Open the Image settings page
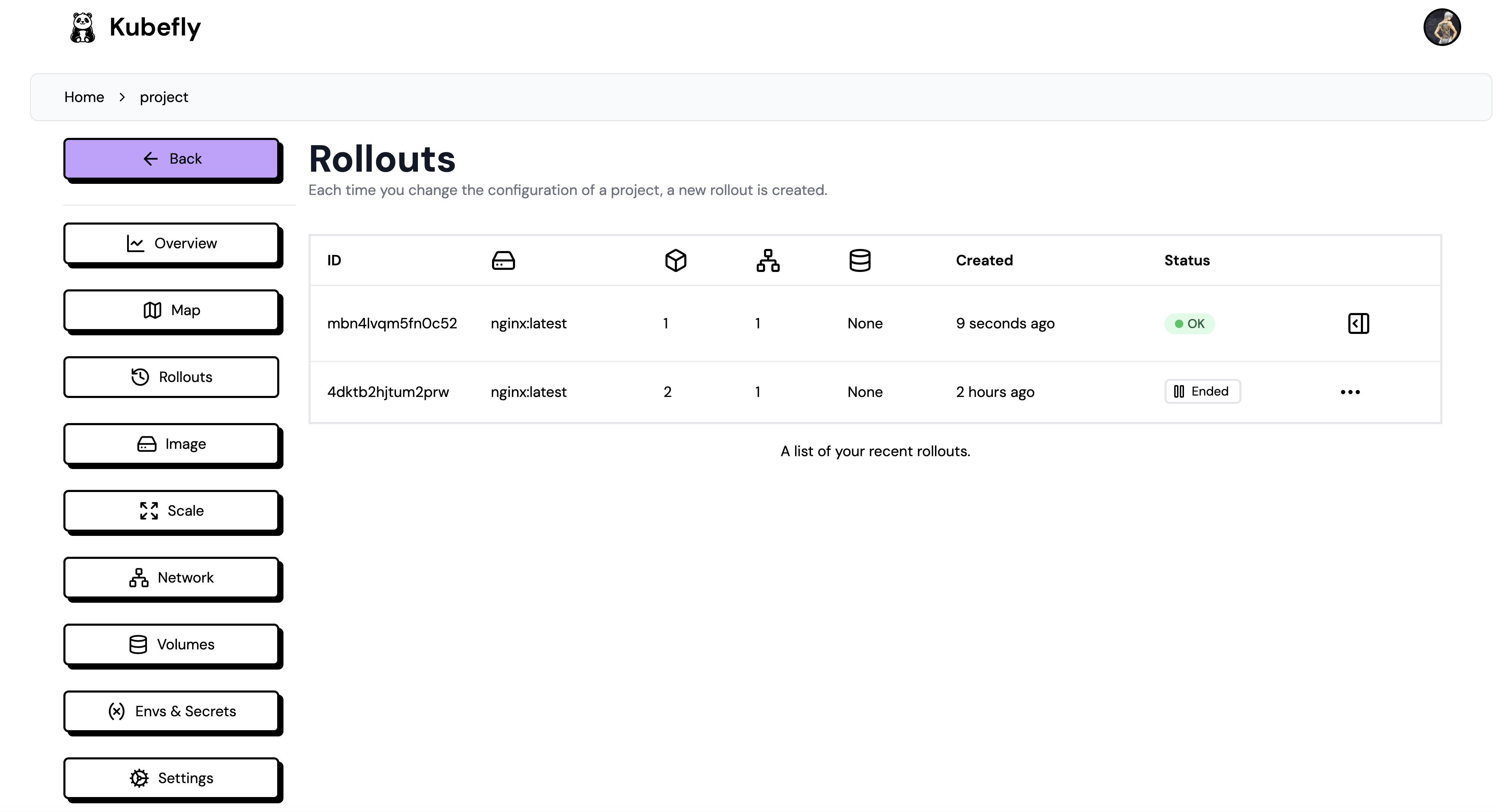The width and height of the screenshot is (1496, 812). 171,444
